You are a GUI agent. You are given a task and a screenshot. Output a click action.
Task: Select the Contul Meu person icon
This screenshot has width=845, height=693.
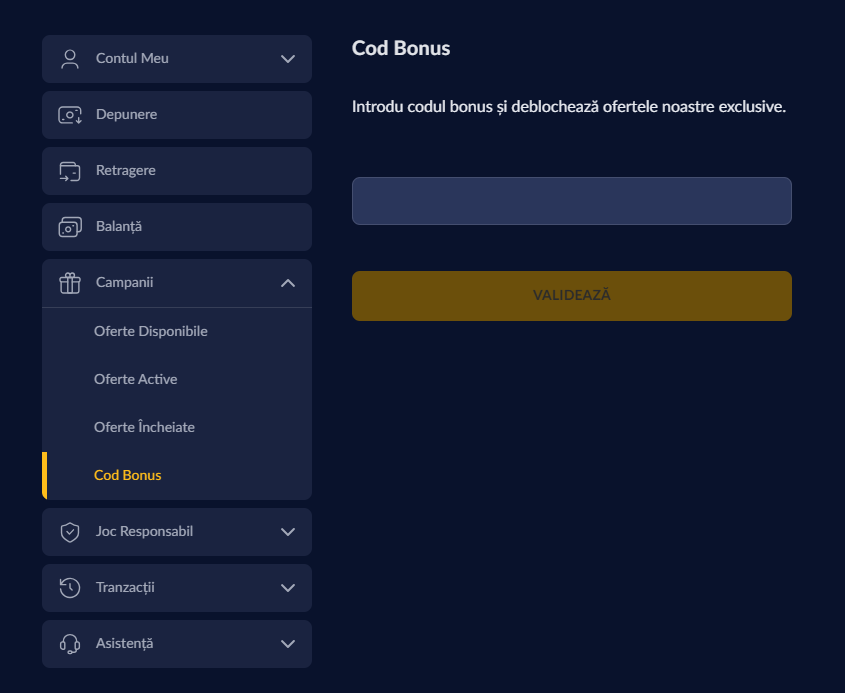coord(69,58)
